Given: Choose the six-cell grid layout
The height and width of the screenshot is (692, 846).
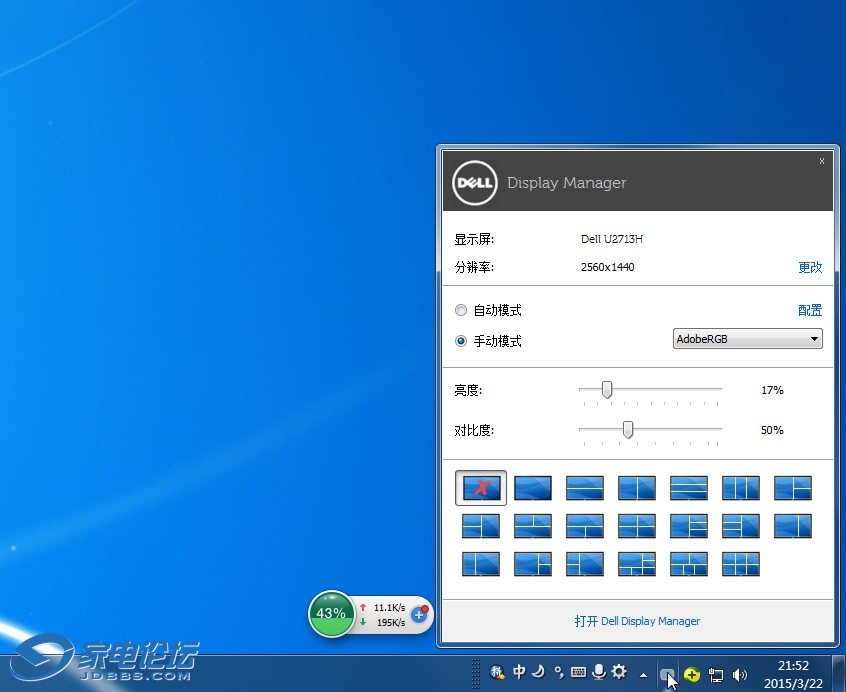Looking at the screenshot, I should tap(741, 564).
